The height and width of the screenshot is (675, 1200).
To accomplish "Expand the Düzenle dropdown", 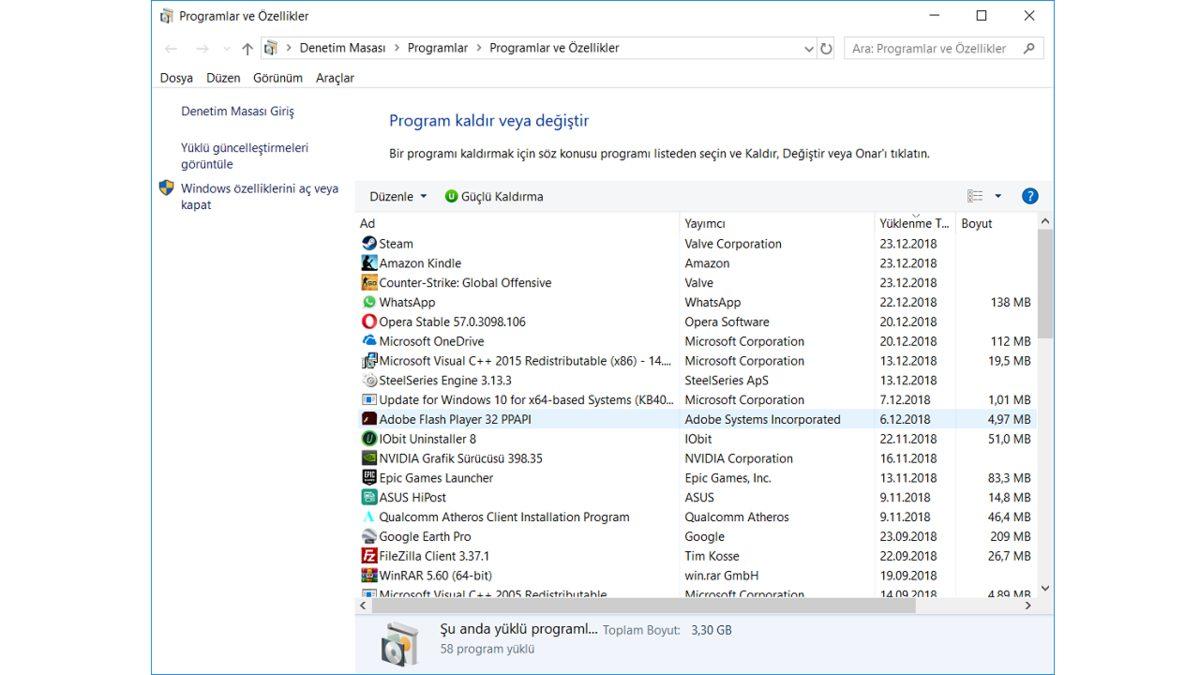I will click(x=398, y=197).
